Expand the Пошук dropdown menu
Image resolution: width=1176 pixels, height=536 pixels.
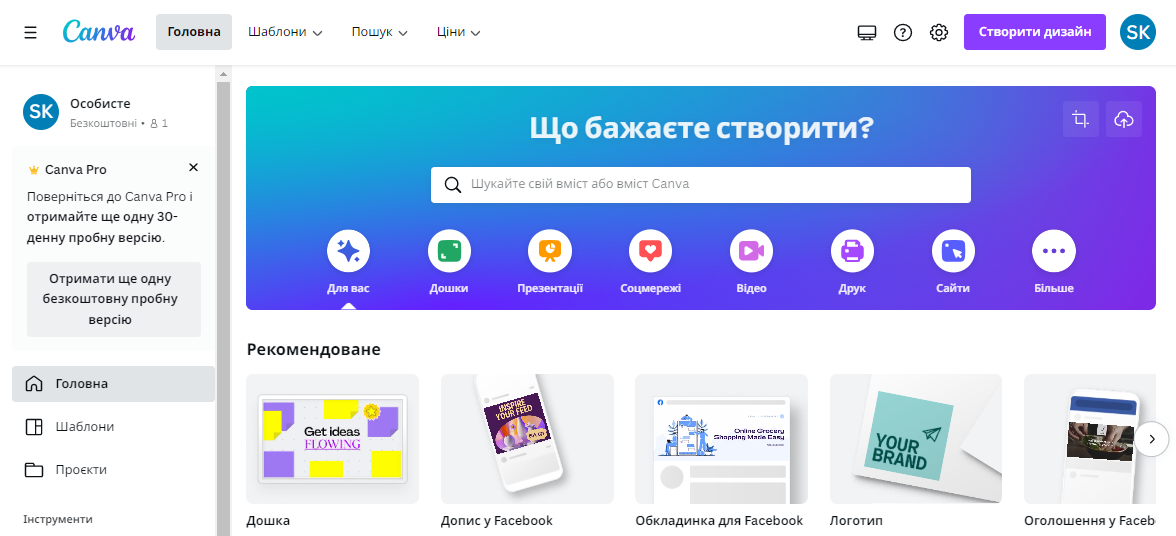[380, 32]
